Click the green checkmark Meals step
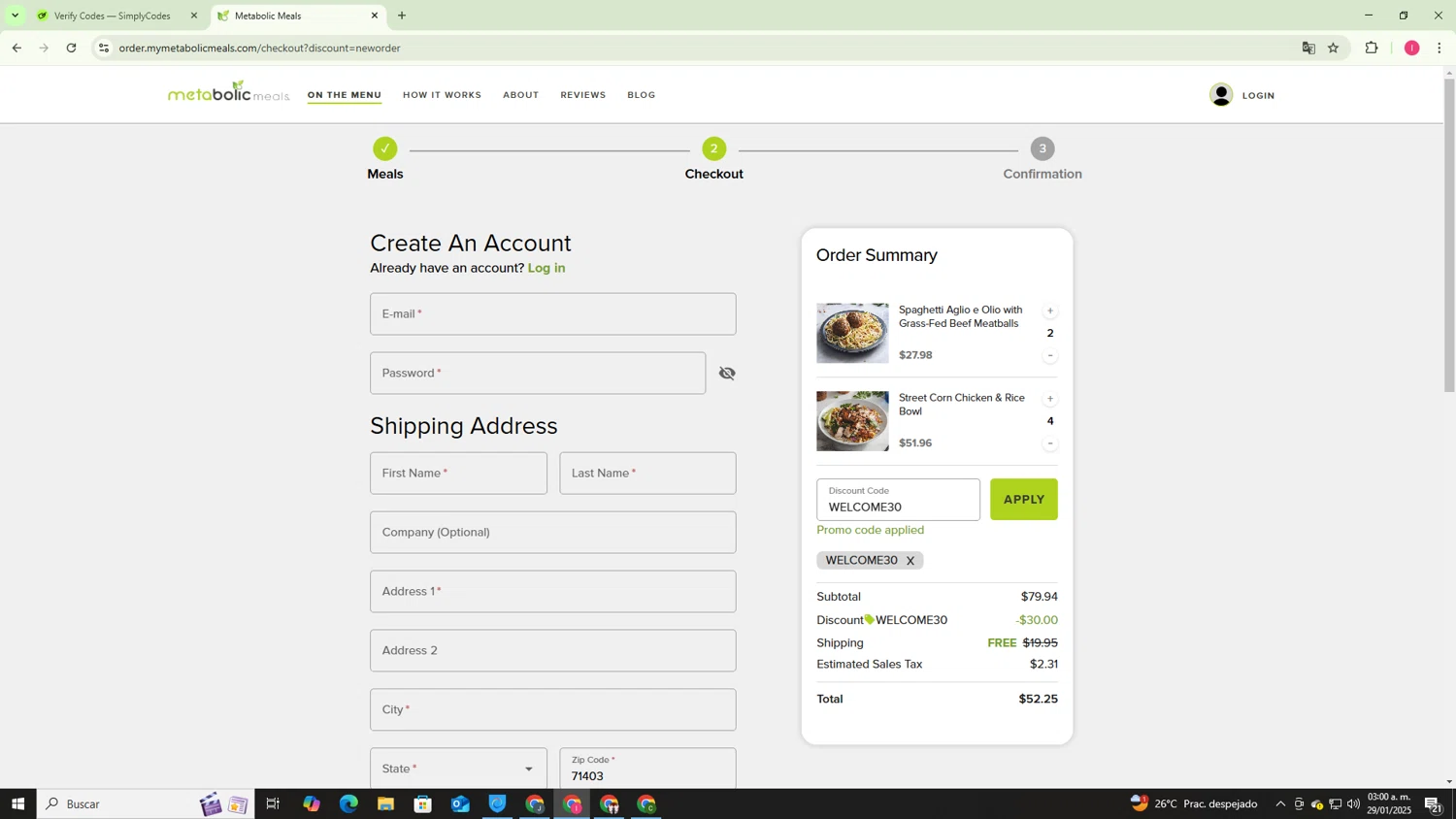Image resolution: width=1456 pixels, height=819 pixels. (385, 148)
